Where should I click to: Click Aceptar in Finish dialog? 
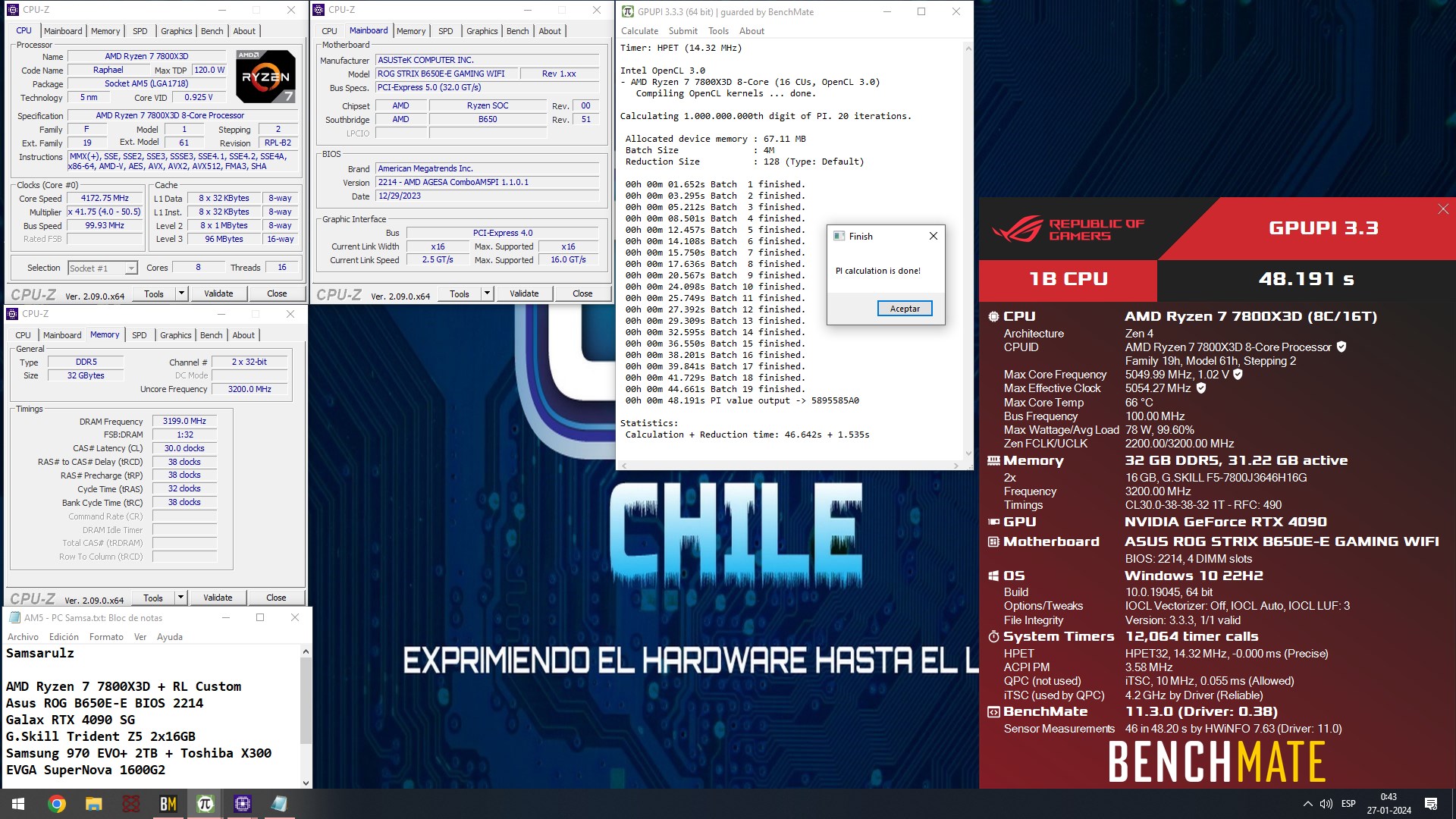tap(905, 309)
